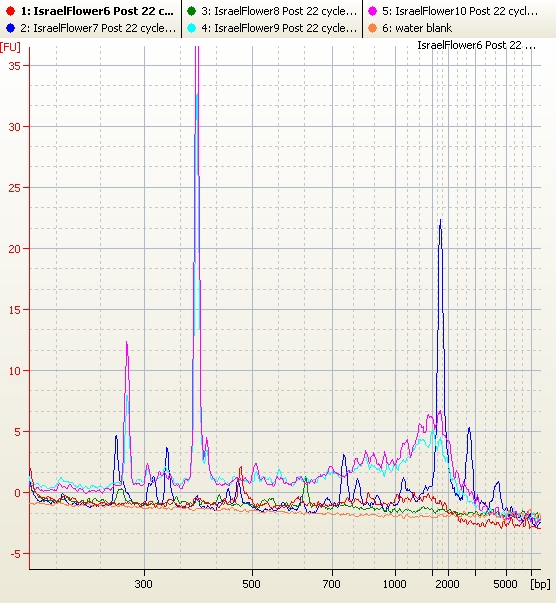Select sample 4 IsraelFlower9 Post 22 cycle label

coord(279,28)
